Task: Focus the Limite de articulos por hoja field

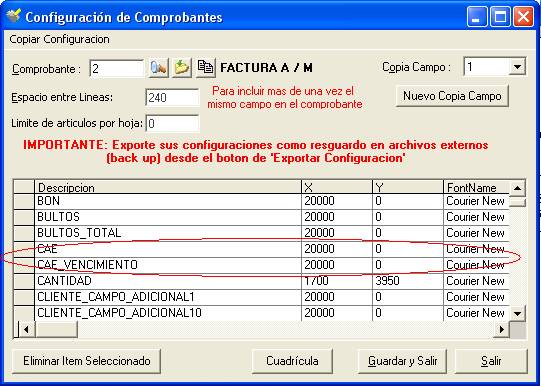Action: tap(172, 123)
